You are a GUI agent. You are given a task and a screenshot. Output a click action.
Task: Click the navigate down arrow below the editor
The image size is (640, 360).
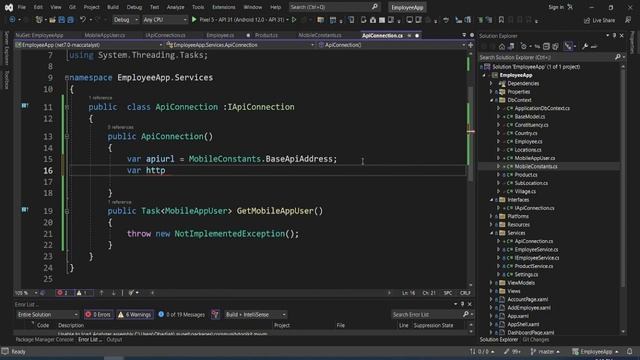(113, 293)
